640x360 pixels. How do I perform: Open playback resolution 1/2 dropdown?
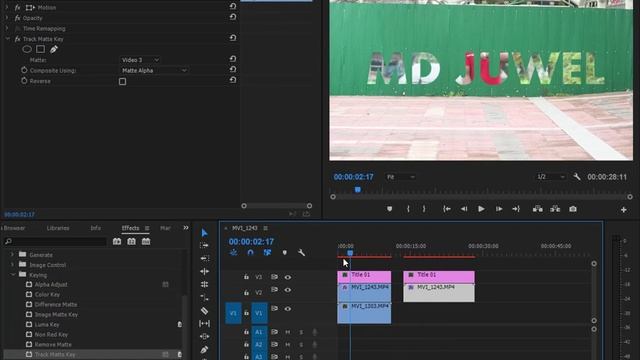click(551, 177)
